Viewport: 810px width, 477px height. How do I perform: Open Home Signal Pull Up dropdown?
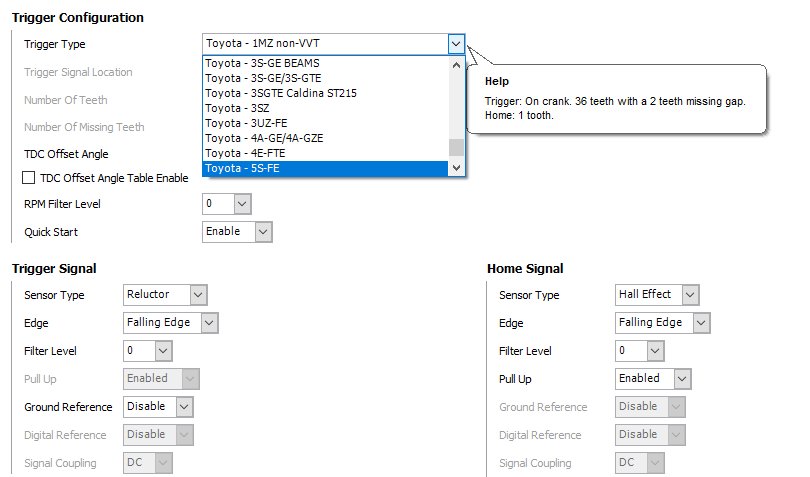click(x=682, y=378)
